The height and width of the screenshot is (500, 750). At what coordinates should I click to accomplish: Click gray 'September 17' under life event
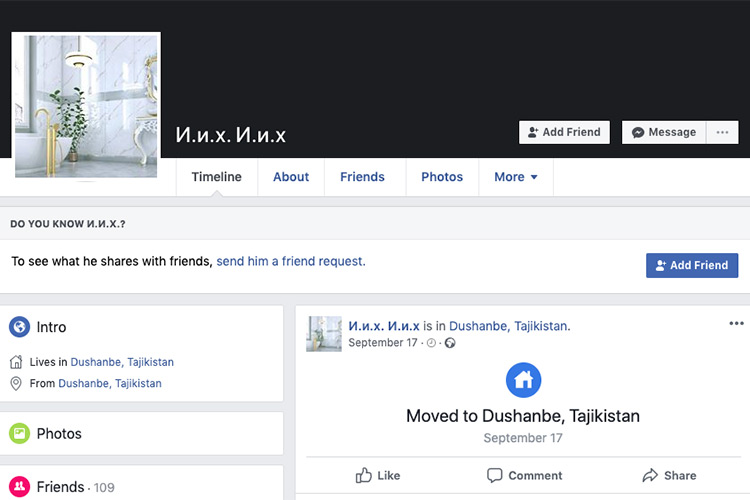[523, 438]
